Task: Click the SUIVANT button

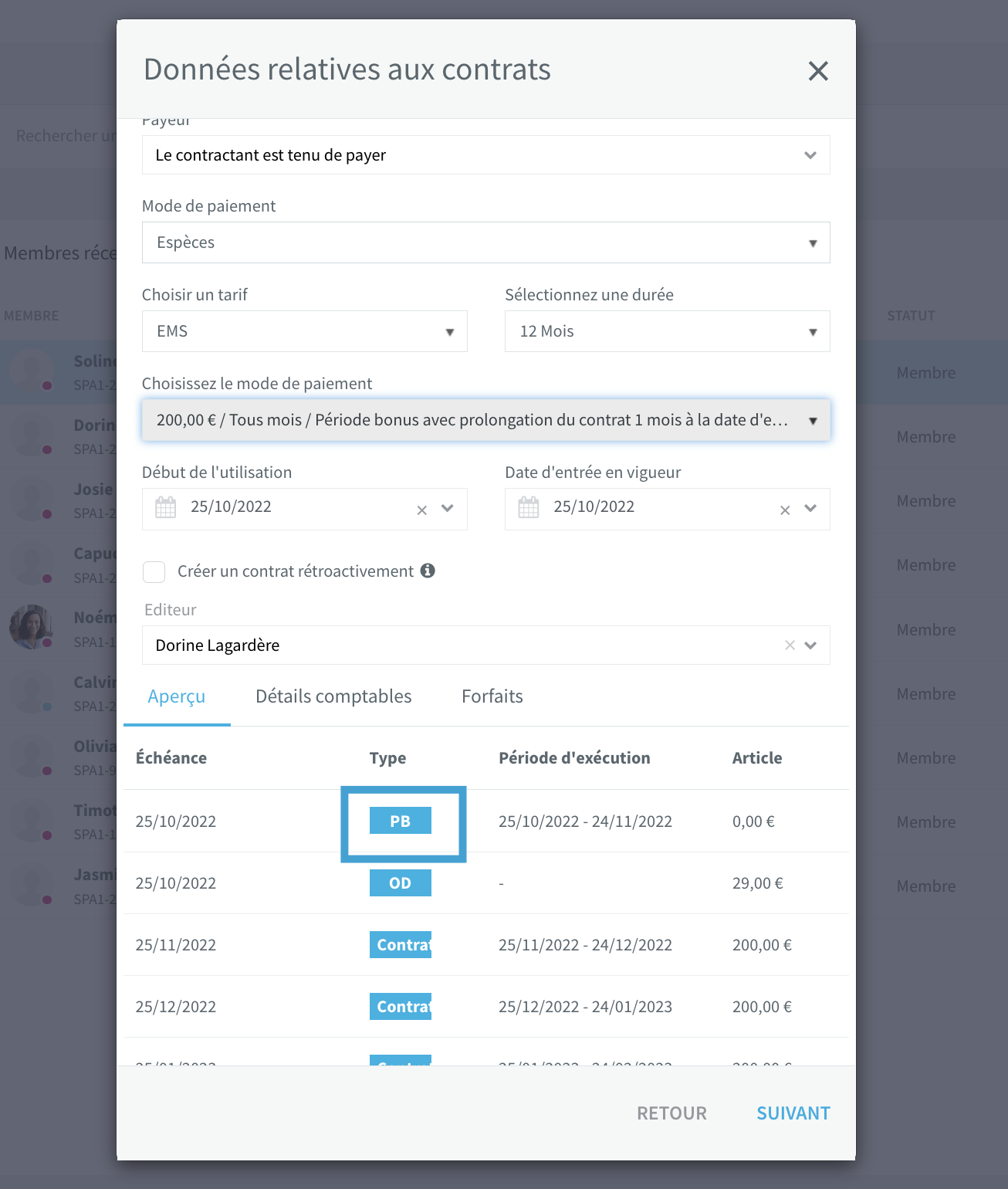Action: tap(793, 1113)
